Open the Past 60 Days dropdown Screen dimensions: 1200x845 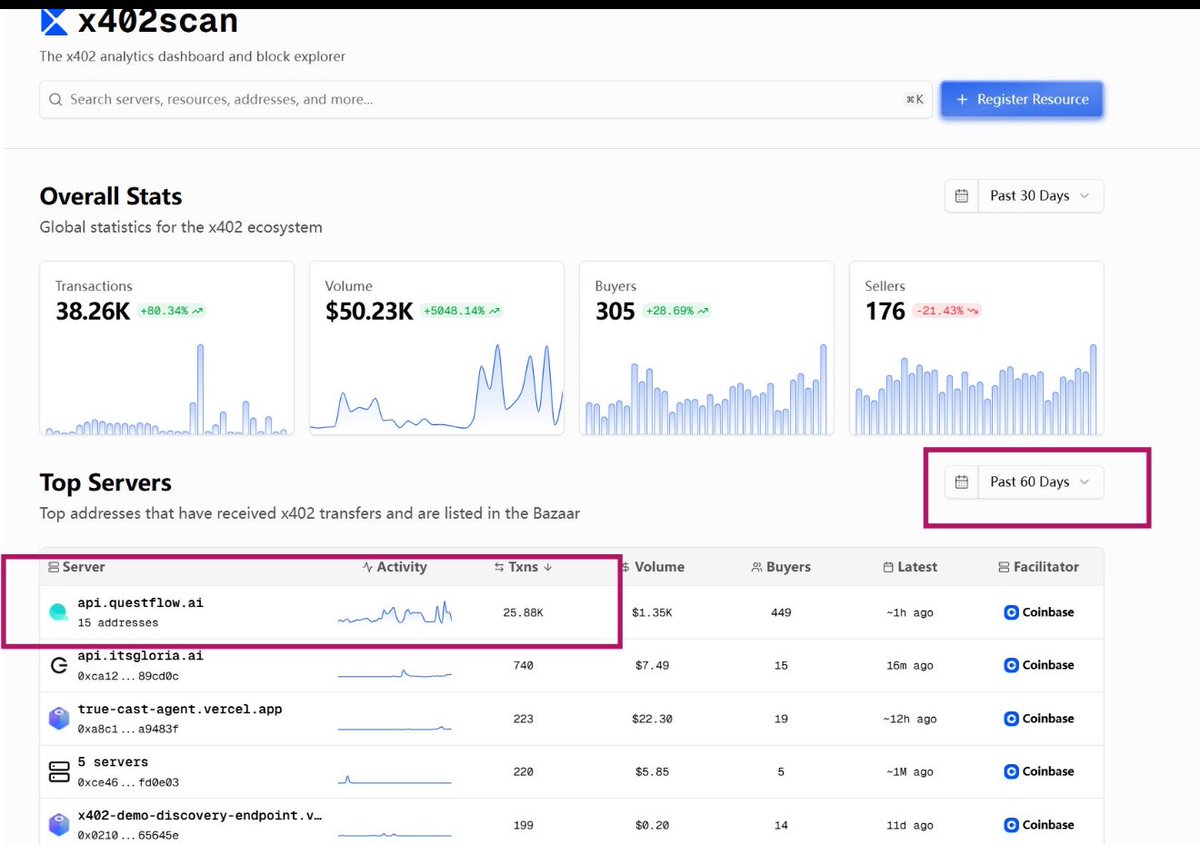pyautogui.click(x=1040, y=481)
